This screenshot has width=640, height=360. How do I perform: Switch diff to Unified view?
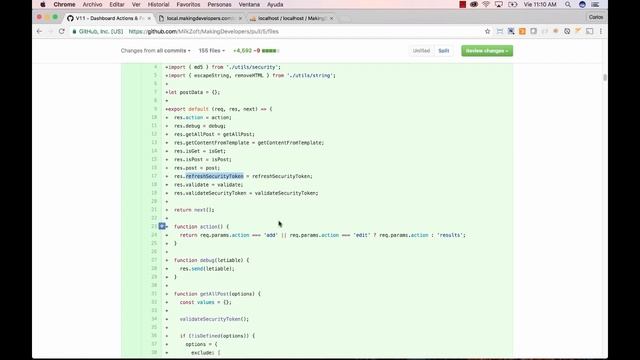coord(421,51)
